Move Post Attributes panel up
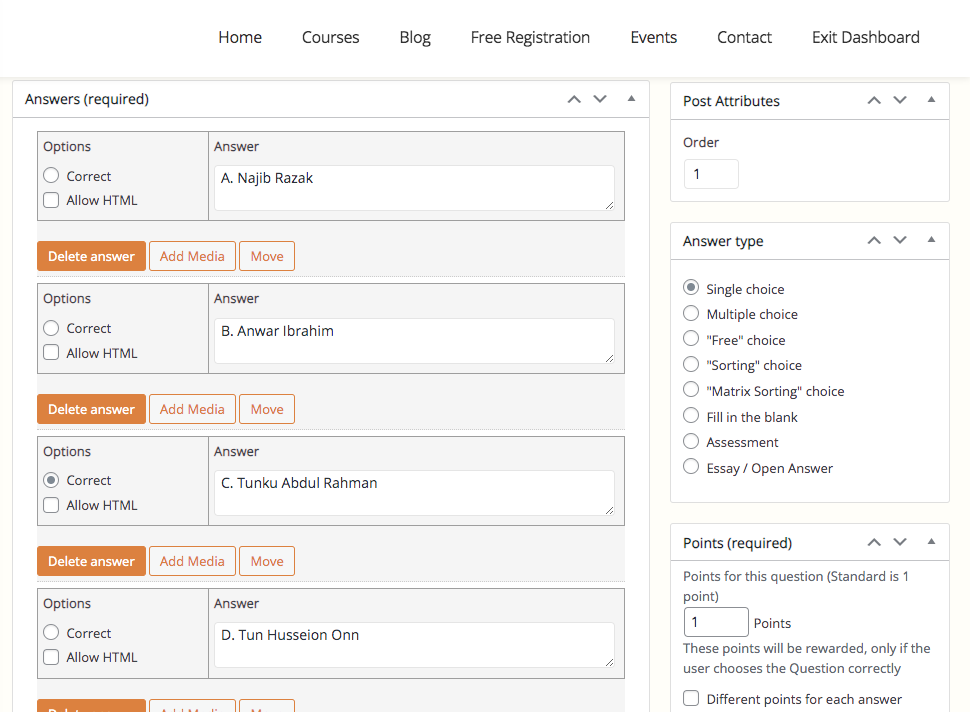The width and height of the screenshot is (970, 712). click(x=874, y=101)
